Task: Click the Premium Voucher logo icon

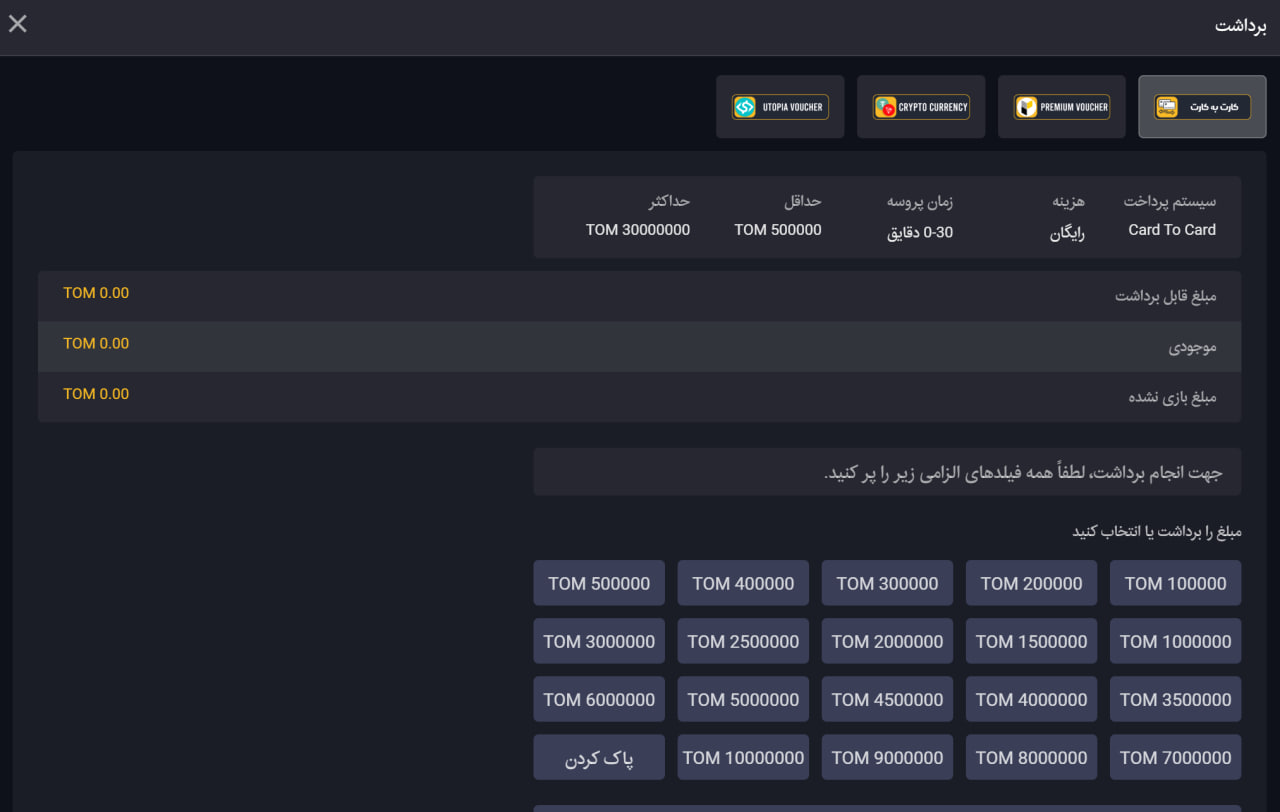Action: click(1026, 107)
